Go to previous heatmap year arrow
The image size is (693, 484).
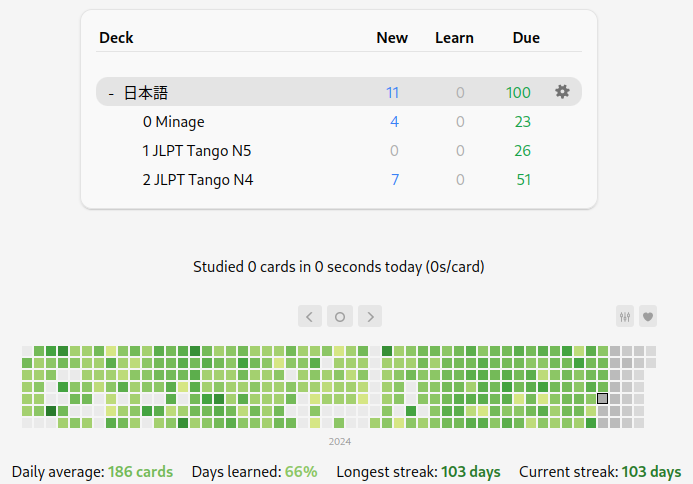pos(310,316)
